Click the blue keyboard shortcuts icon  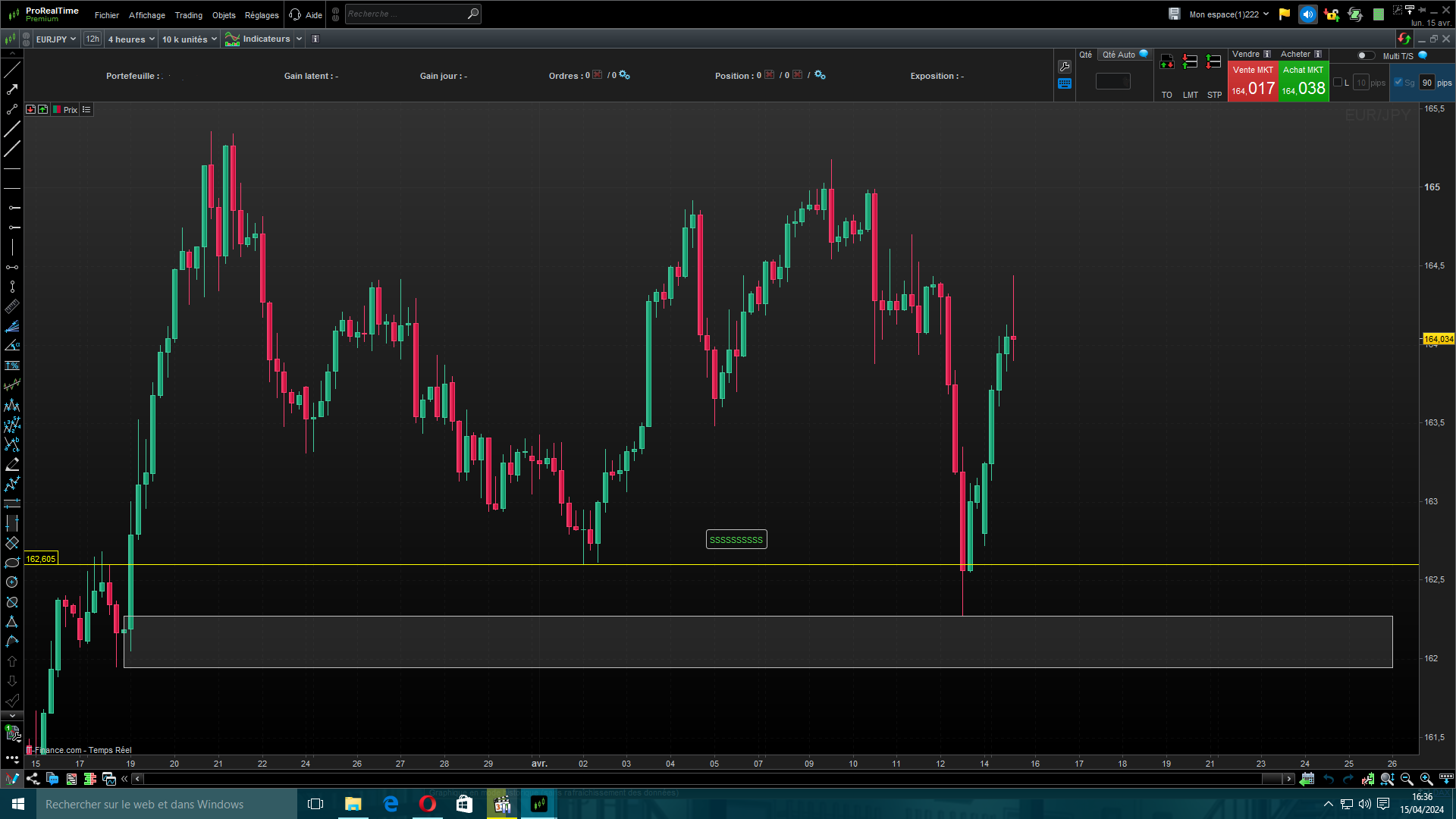(x=1065, y=84)
